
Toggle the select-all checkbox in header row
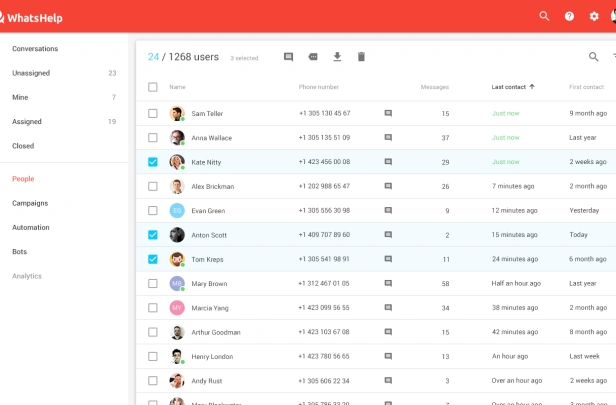[153, 87]
